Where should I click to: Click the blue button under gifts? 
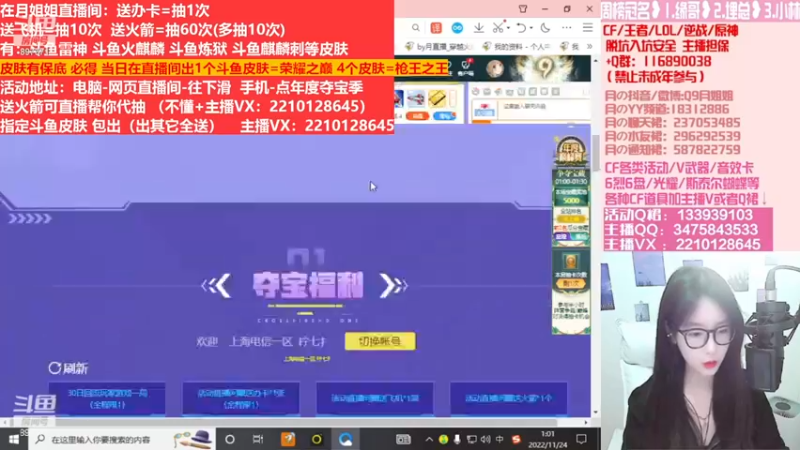(444, 116)
